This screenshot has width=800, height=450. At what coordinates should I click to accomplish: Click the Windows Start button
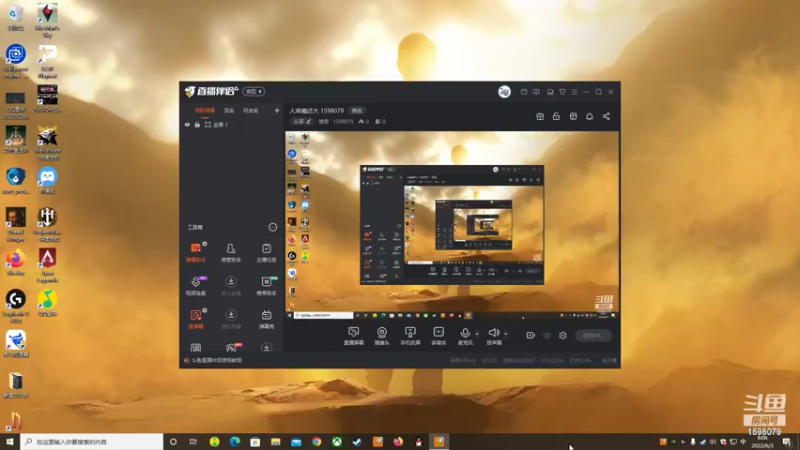click(x=10, y=441)
